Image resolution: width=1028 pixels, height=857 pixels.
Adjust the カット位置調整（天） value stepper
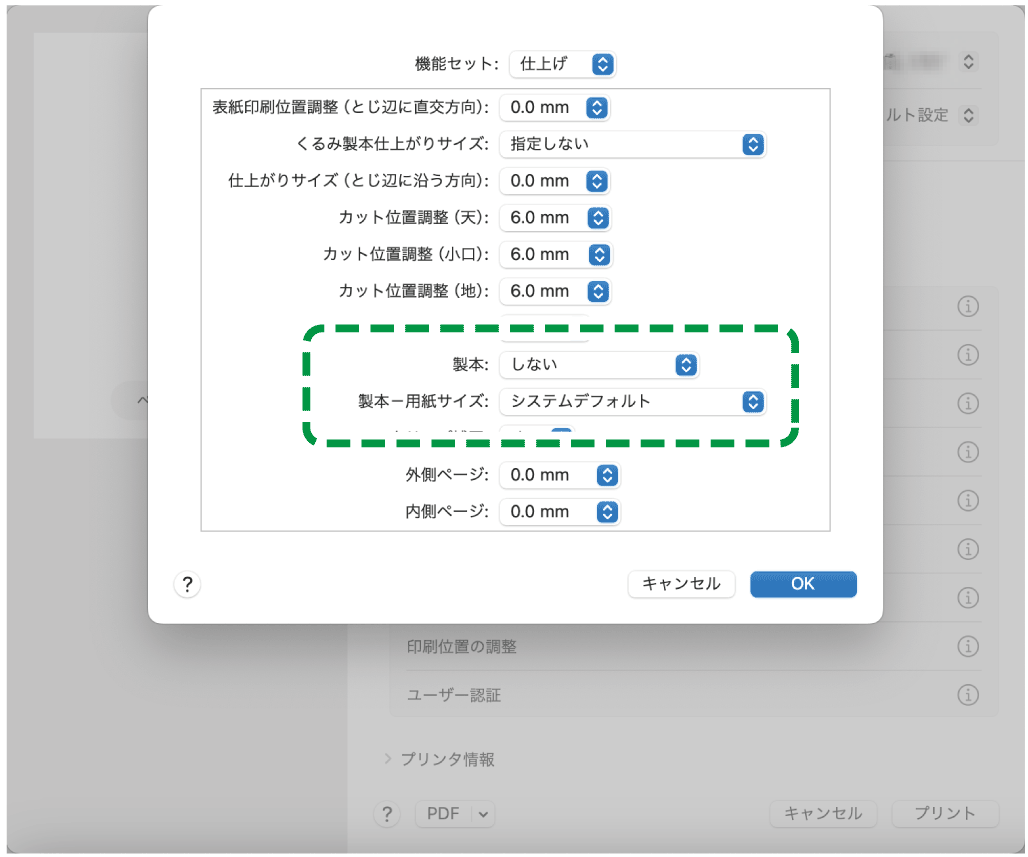coord(597,217)
